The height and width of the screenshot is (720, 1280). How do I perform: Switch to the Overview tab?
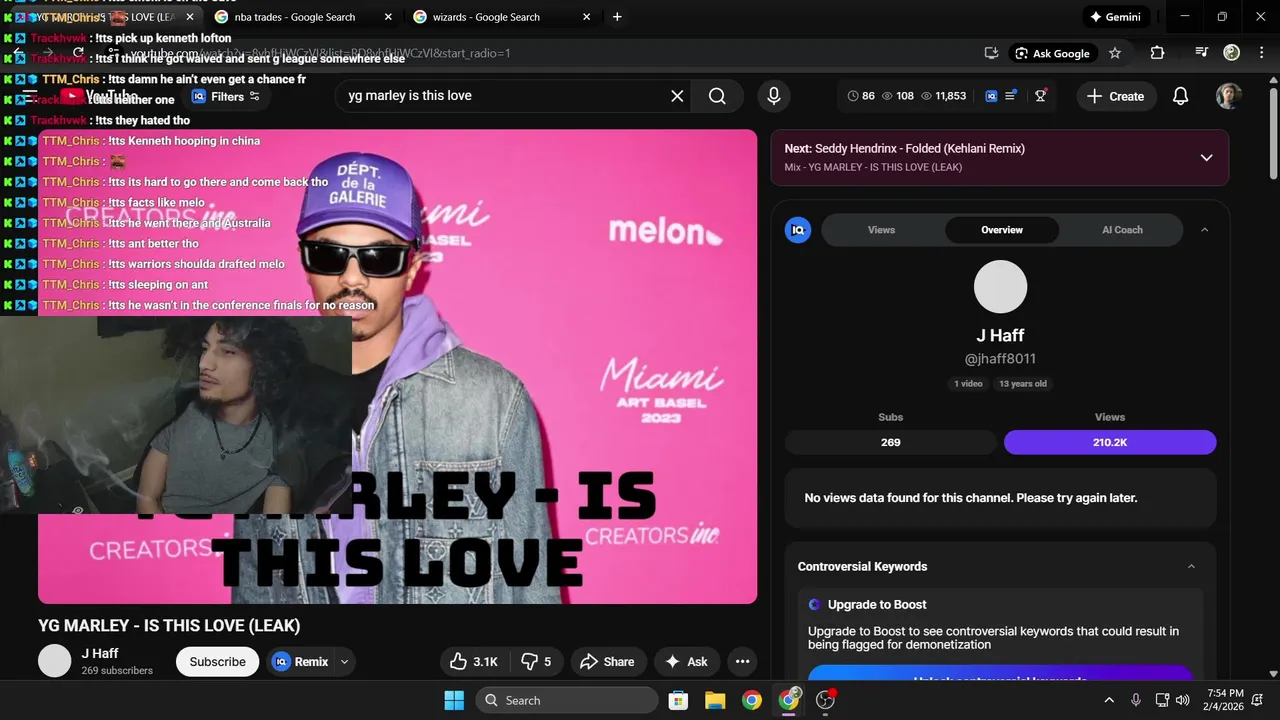(x=1001, y=230)
